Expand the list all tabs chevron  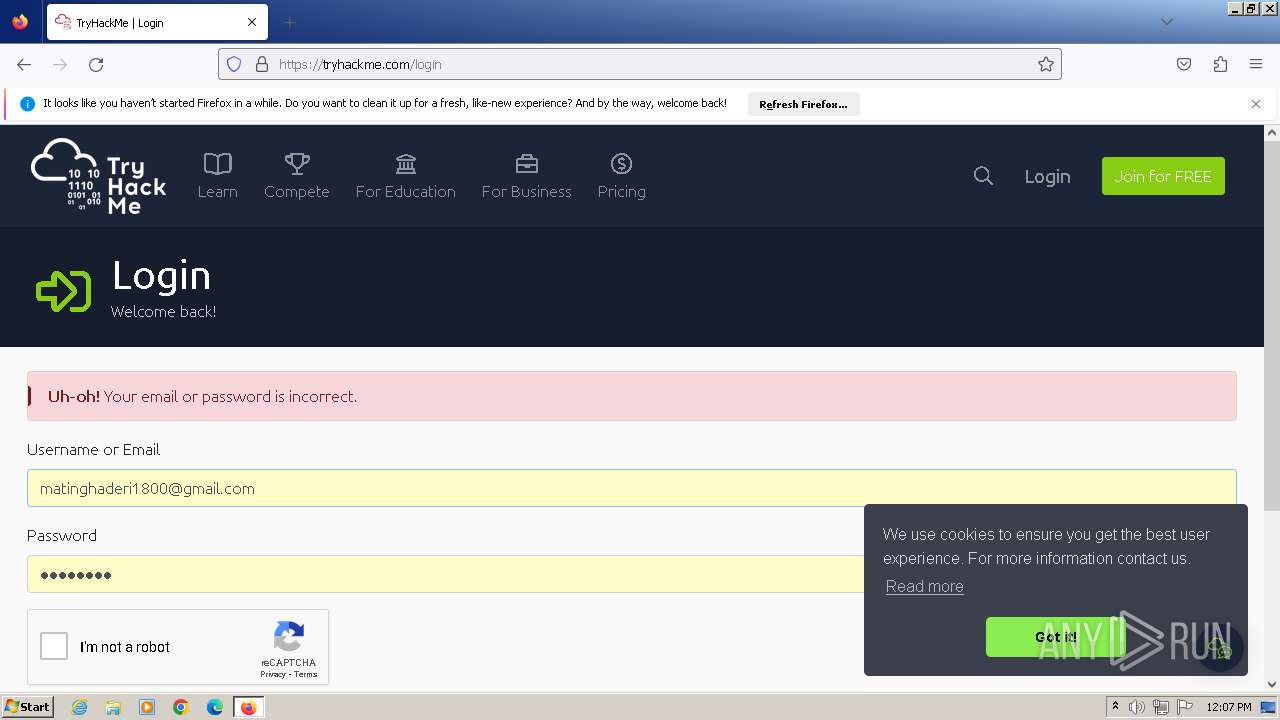pos(1166,22)
